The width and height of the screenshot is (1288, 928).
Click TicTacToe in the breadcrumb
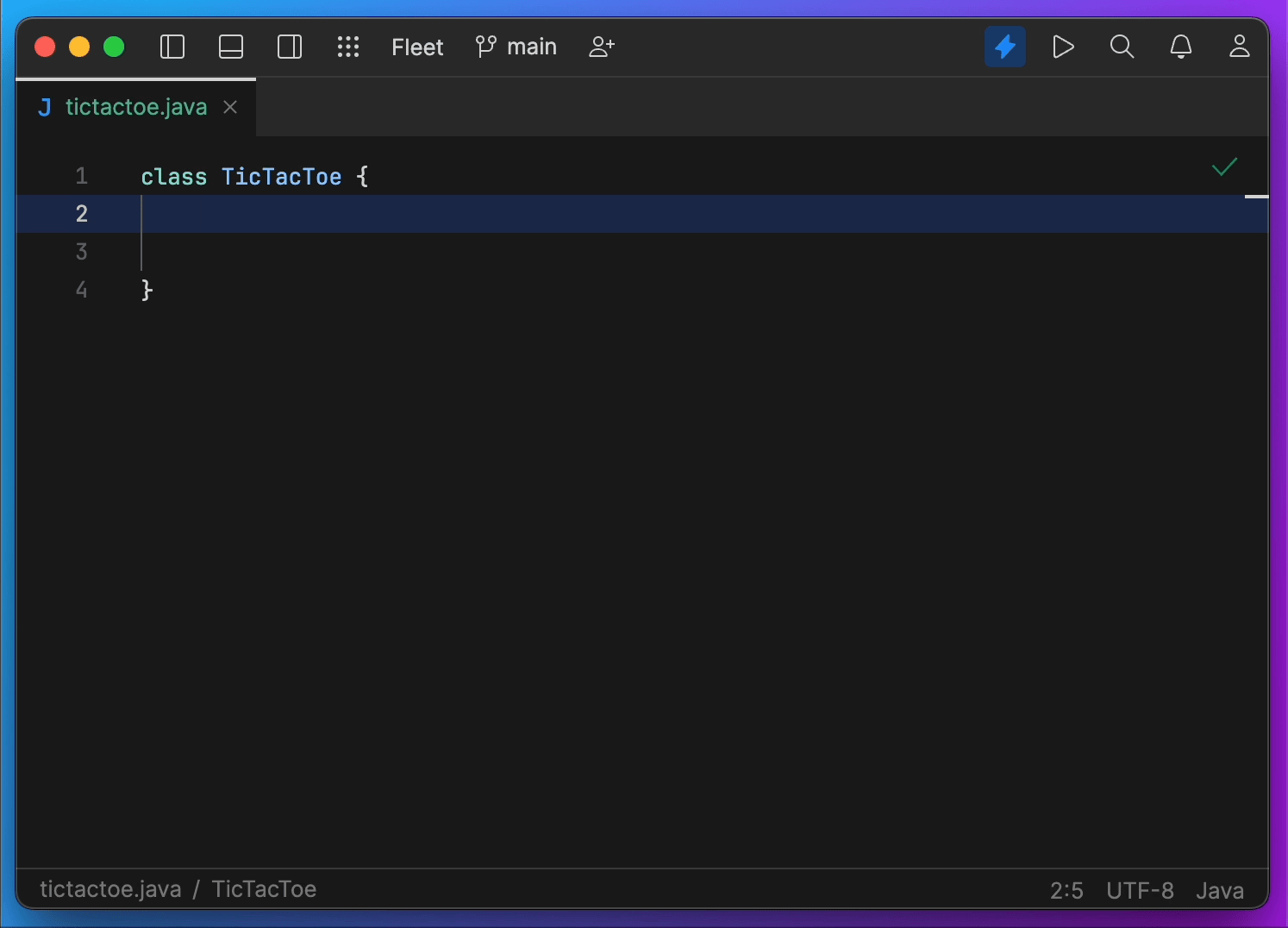point(264,889)
